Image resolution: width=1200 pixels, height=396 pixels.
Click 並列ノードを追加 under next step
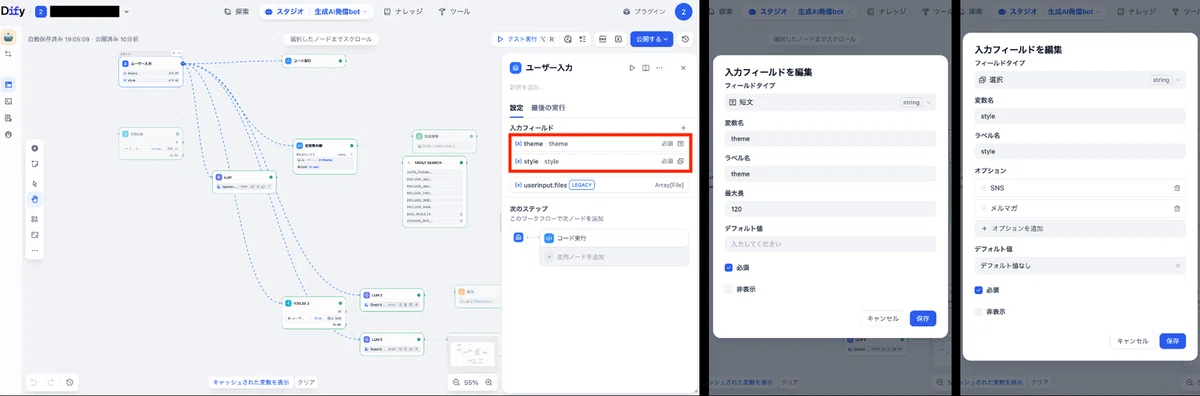[614, 257]
